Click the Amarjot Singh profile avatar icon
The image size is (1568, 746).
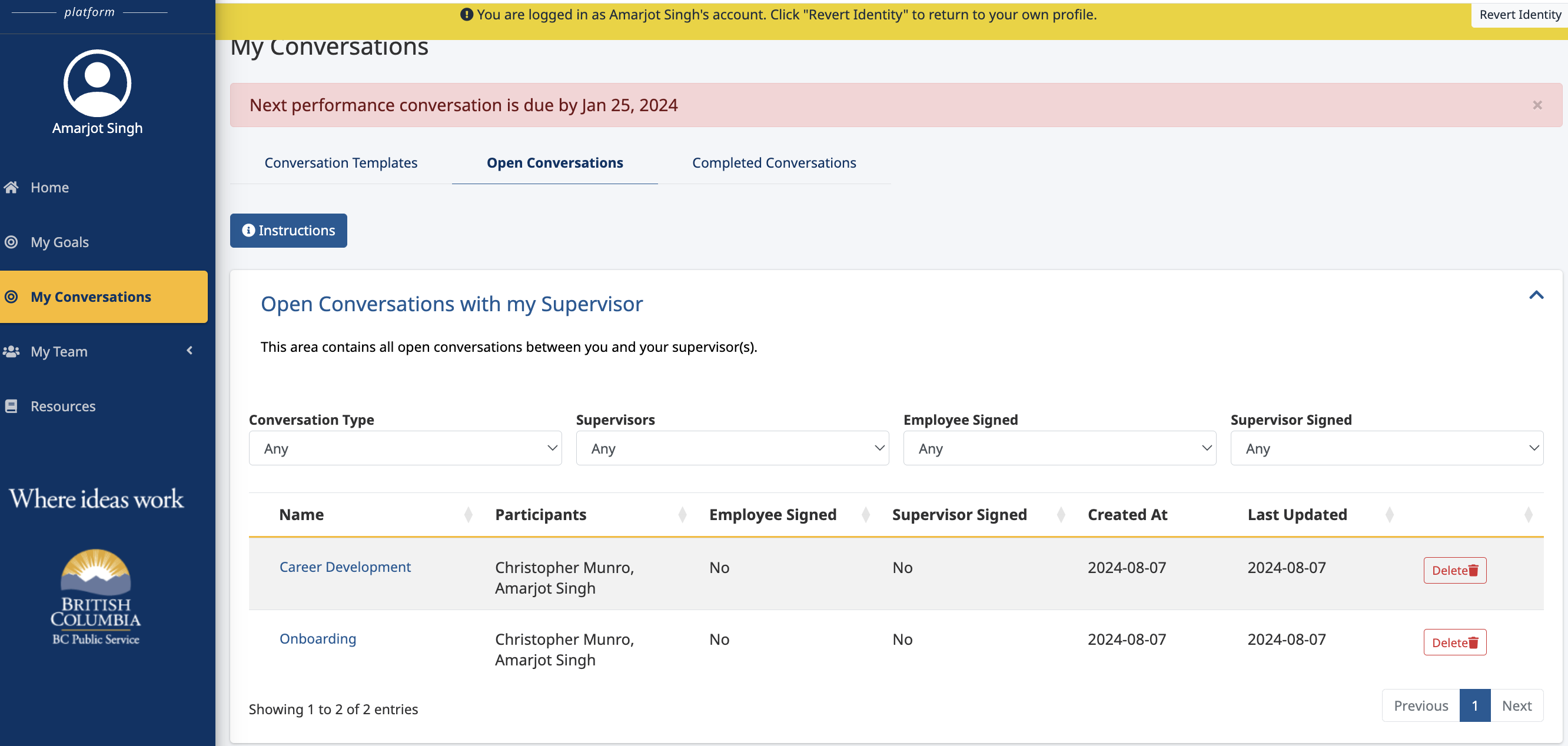coord(97,83)
